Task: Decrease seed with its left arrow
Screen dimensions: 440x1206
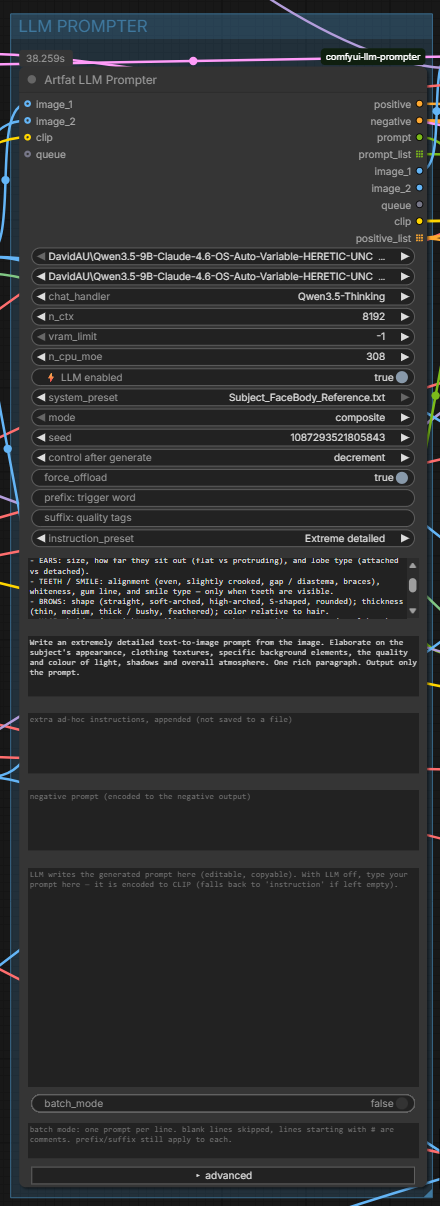Action: pos(40,437)
